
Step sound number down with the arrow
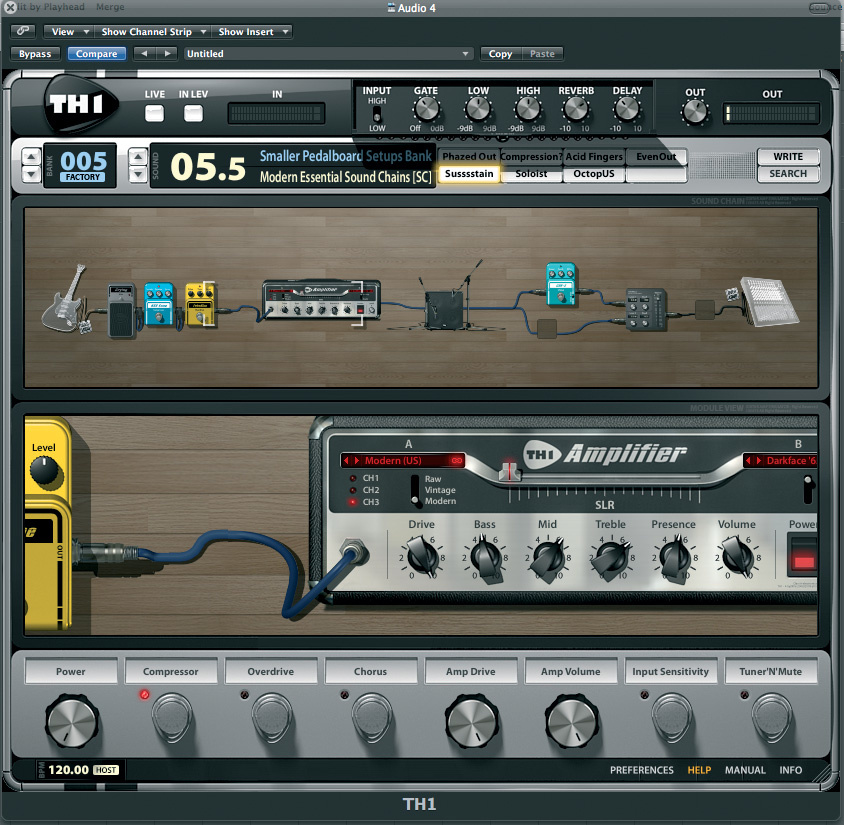point(138,174)
